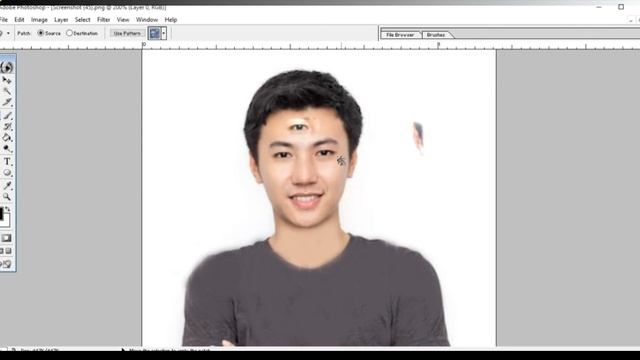Open the Filter menu
Image resolution: width=640 pixels, height=360 pixels.
click(x=104, y=20)
